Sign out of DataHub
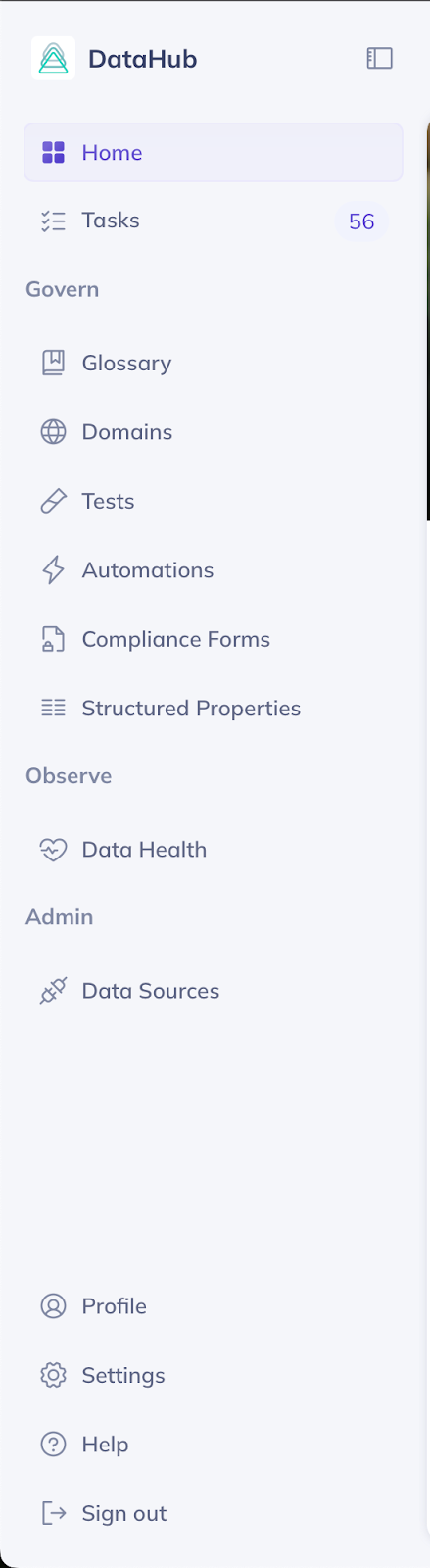Screen dimensions: 430x1568 point(214,1513)
